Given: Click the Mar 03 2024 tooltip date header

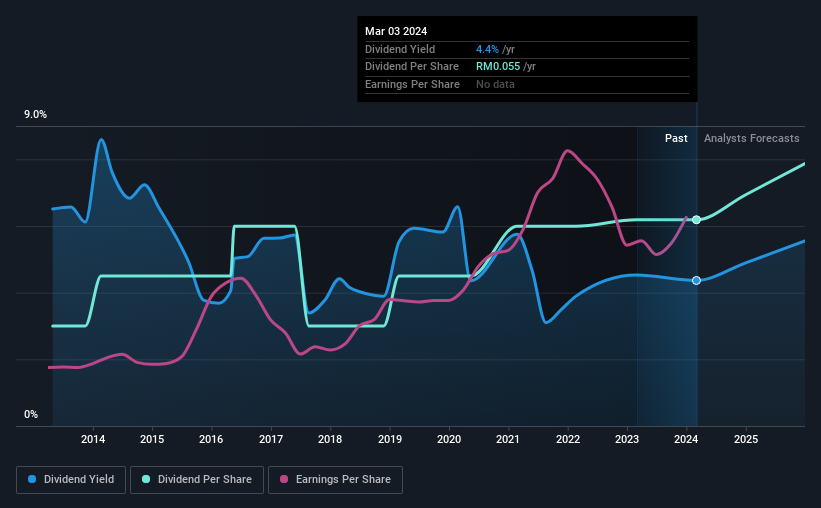Looking at the screenshot, I should click(x=396, y=31).
